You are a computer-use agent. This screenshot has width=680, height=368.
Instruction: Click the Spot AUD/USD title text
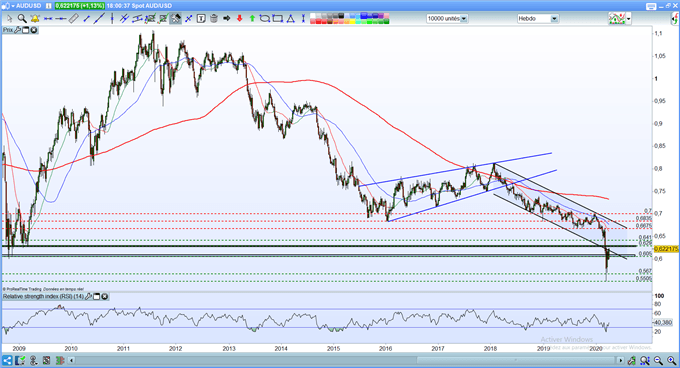click(x=151, y=6)
